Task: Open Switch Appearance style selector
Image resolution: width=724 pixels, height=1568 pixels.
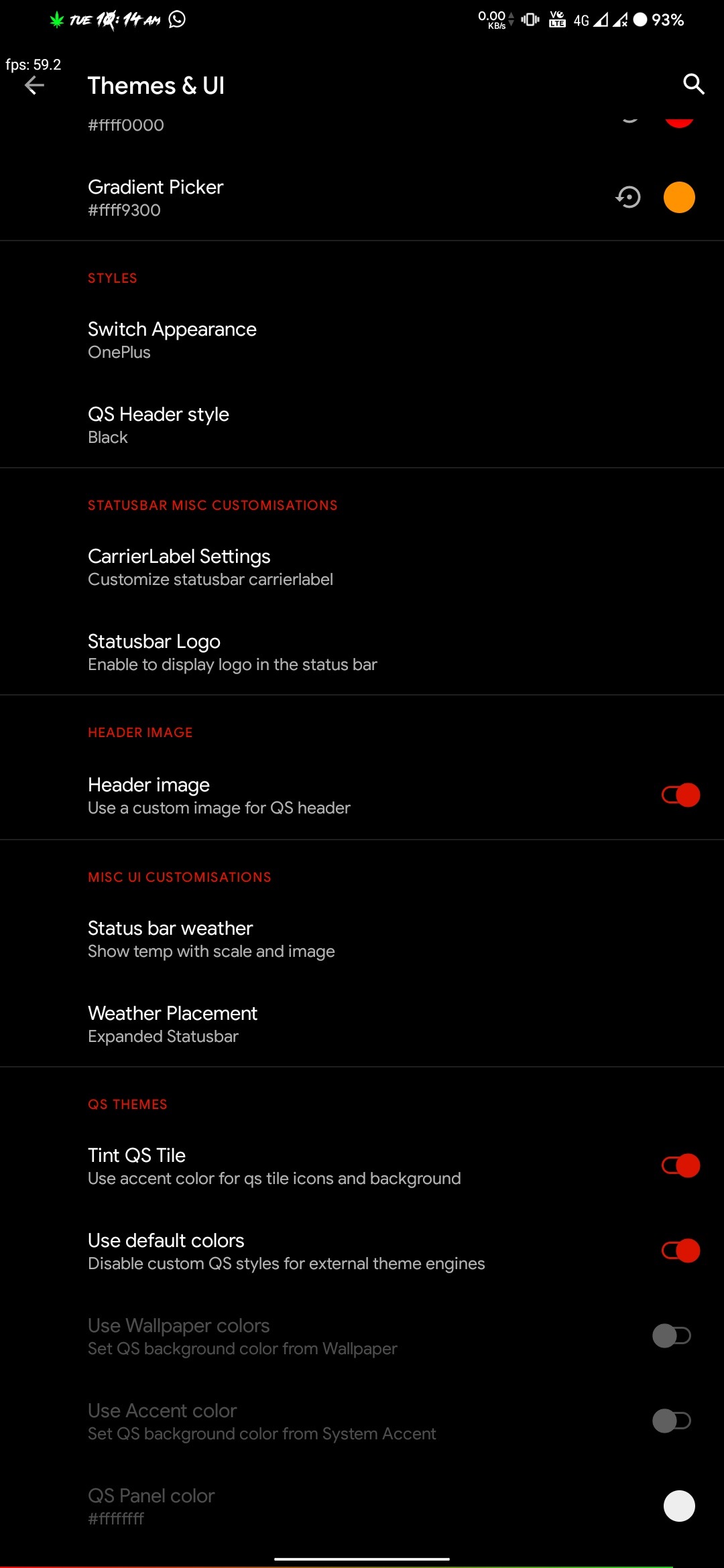Action: pyautogui.click(x=172, y=340)
